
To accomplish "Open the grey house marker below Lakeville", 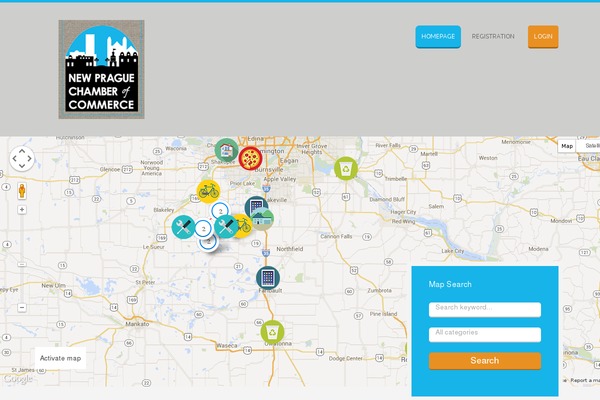I will [263, 219].
